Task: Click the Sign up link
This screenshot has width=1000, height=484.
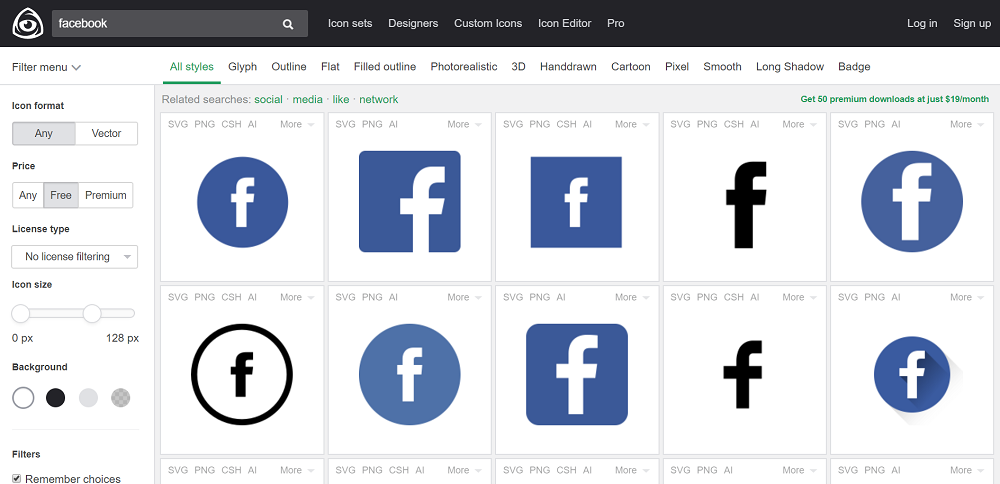Action: click(x=972, y=23)
